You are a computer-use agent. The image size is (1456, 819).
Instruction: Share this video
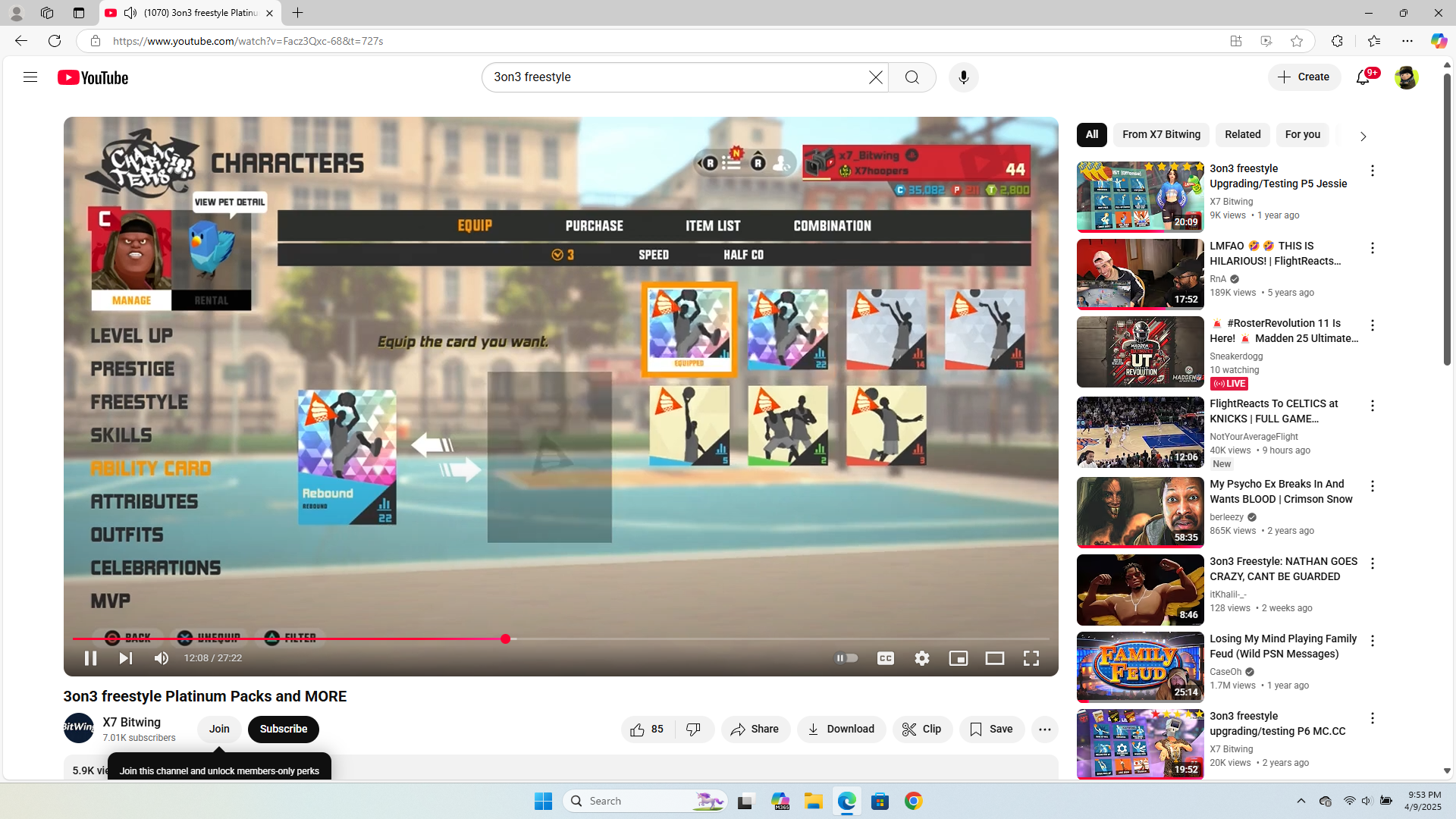click(x=755, y=730)
